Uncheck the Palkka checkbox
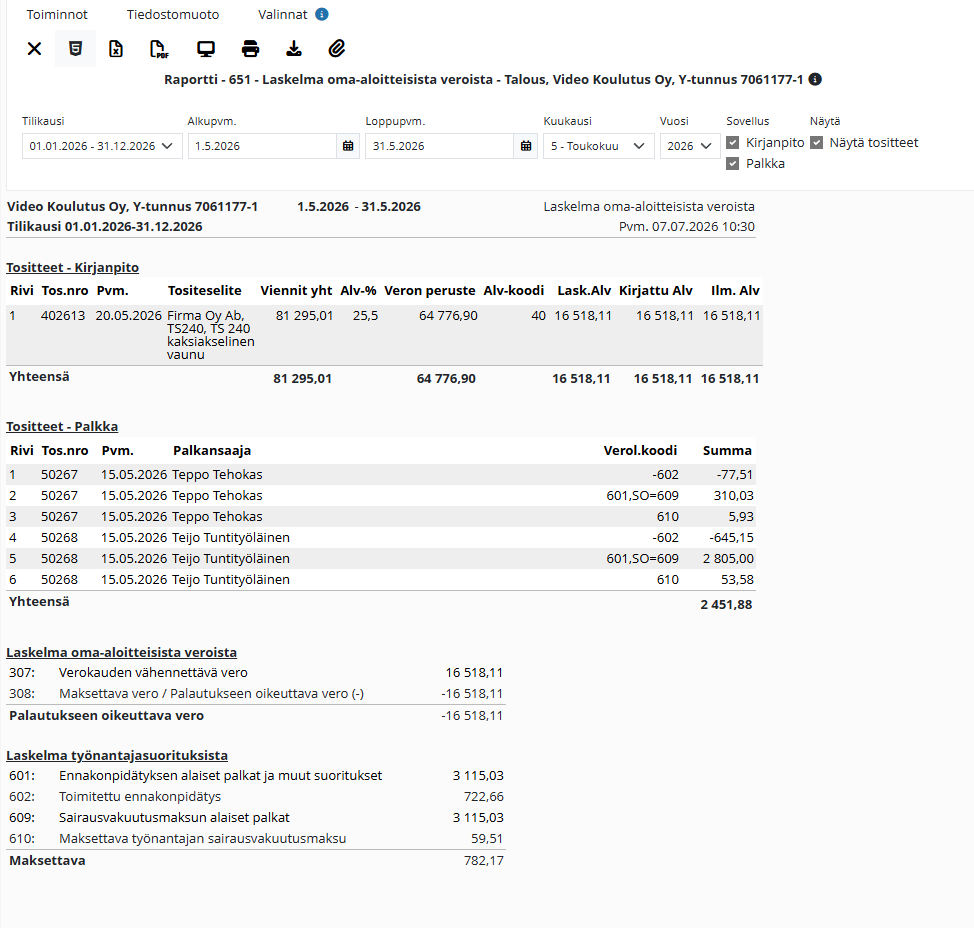Image resolution: width=974 pixels, height=928 pixels. point(733,163)
